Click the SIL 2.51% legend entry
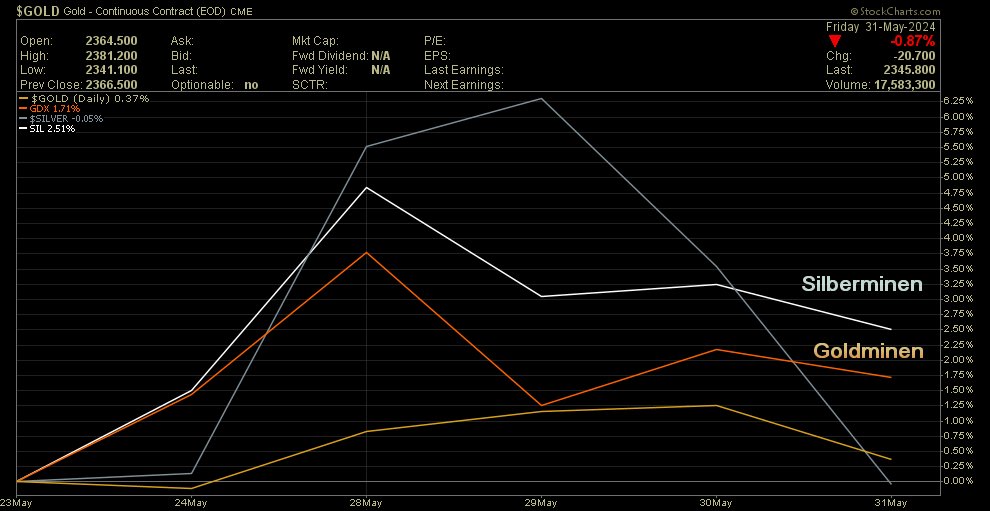Screen dimensions: 990x511 (x=53, y=128)
